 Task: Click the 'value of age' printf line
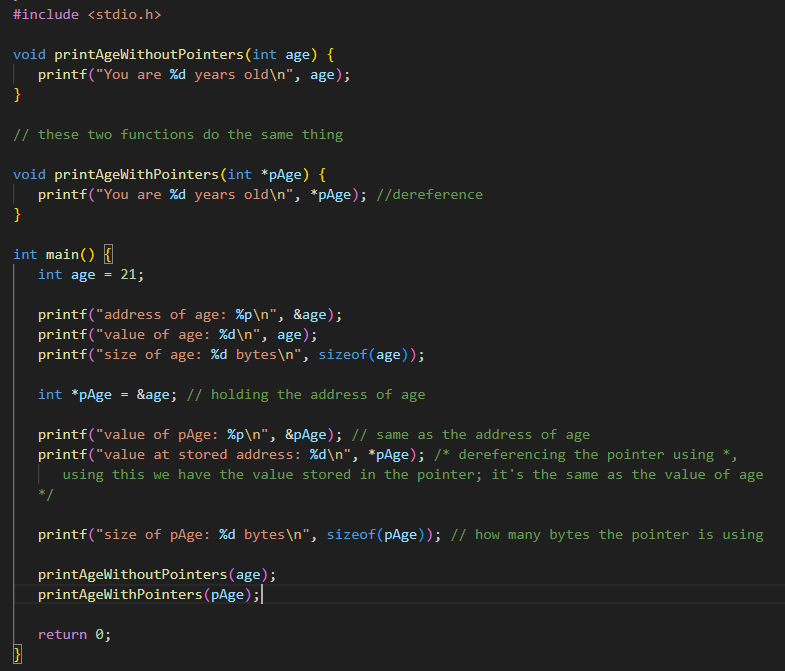point(178,335)
